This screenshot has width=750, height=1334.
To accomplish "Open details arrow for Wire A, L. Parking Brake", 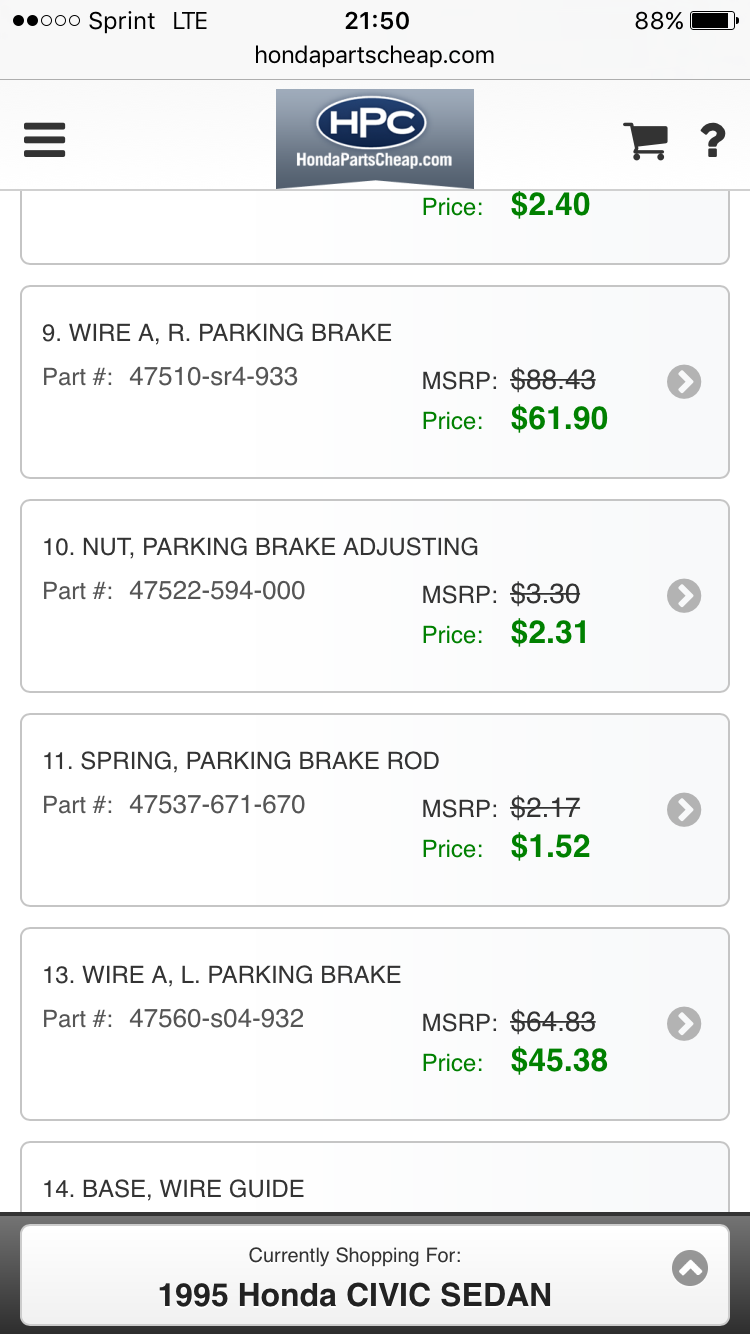I will coord(684,1024).
